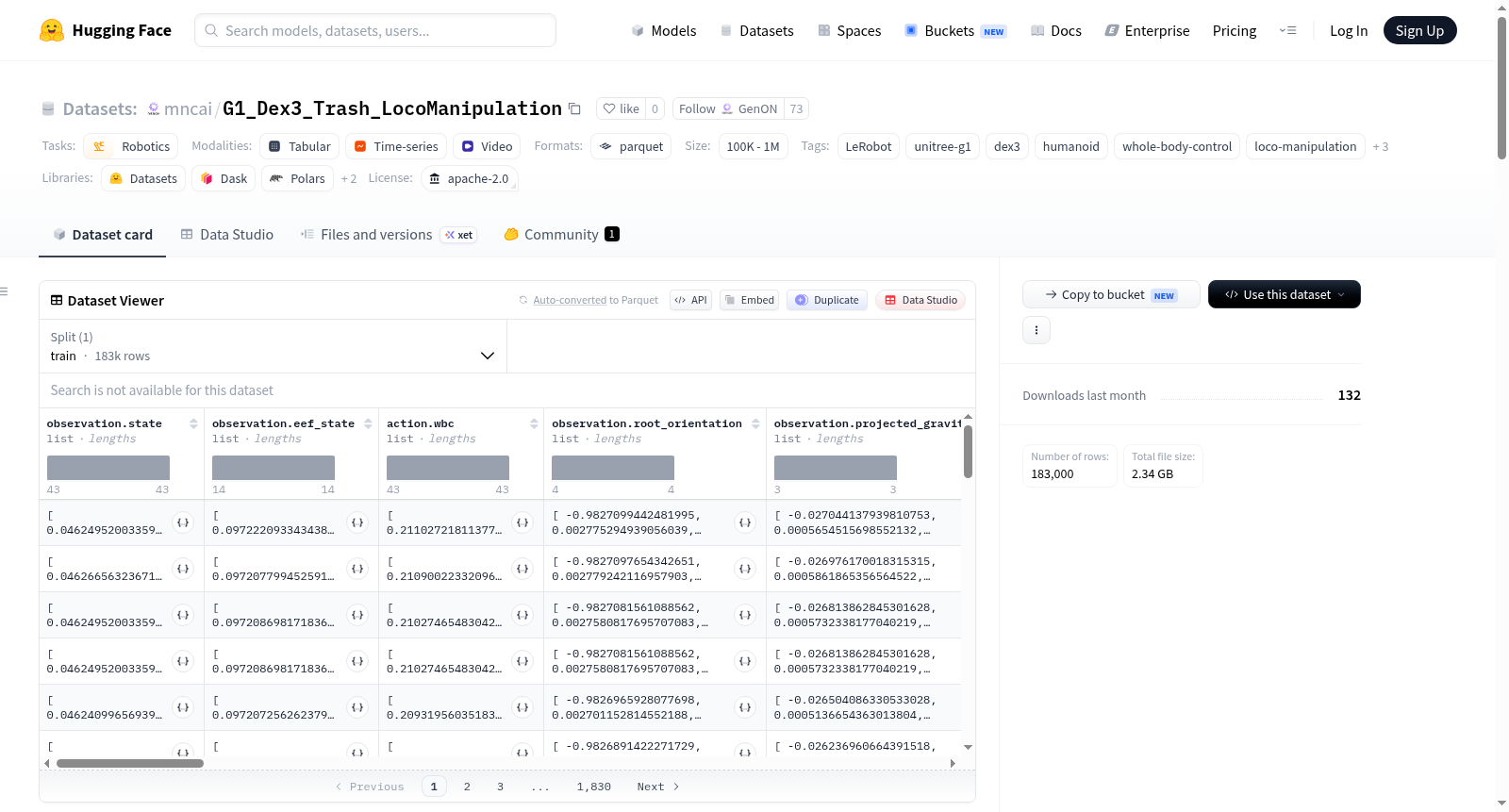Click the Log In link
The width and height of the screenshot is (1509, 812).
pyautogui.click(x=1349, y=31)
